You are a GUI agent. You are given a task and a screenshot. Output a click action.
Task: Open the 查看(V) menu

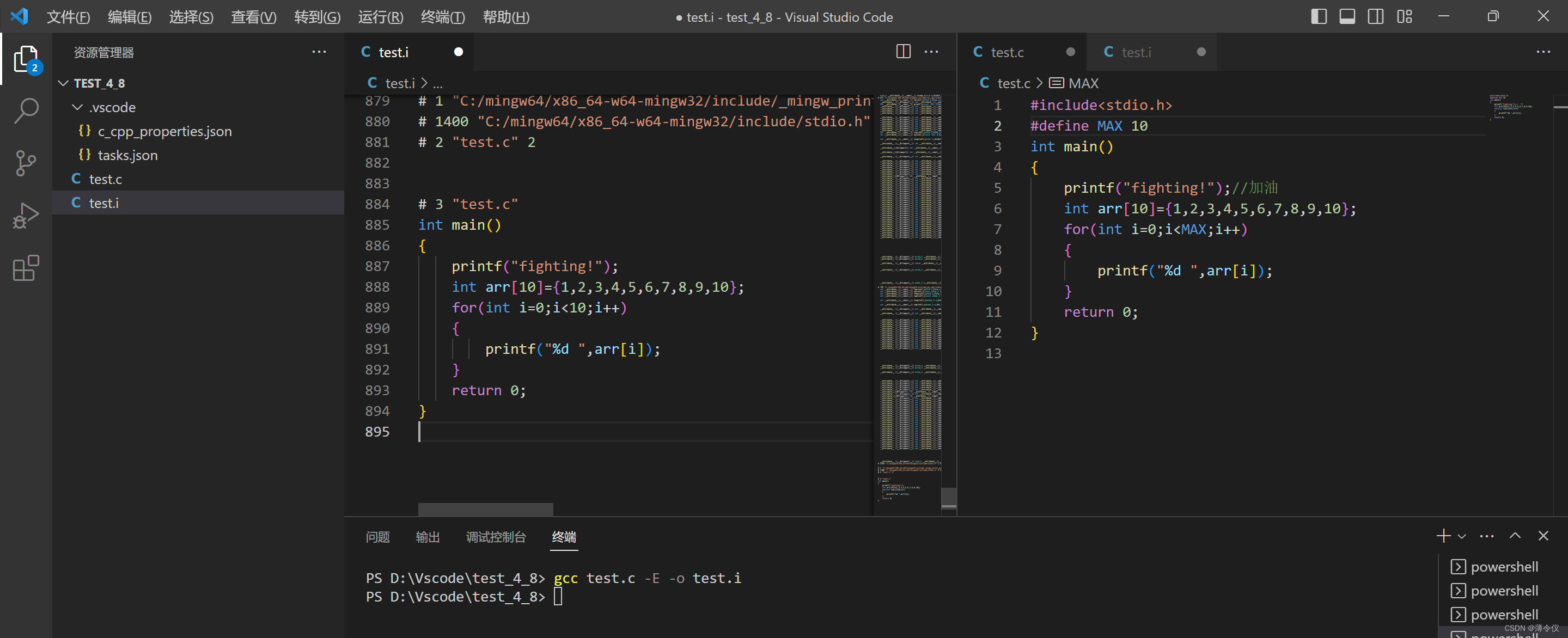253,17
